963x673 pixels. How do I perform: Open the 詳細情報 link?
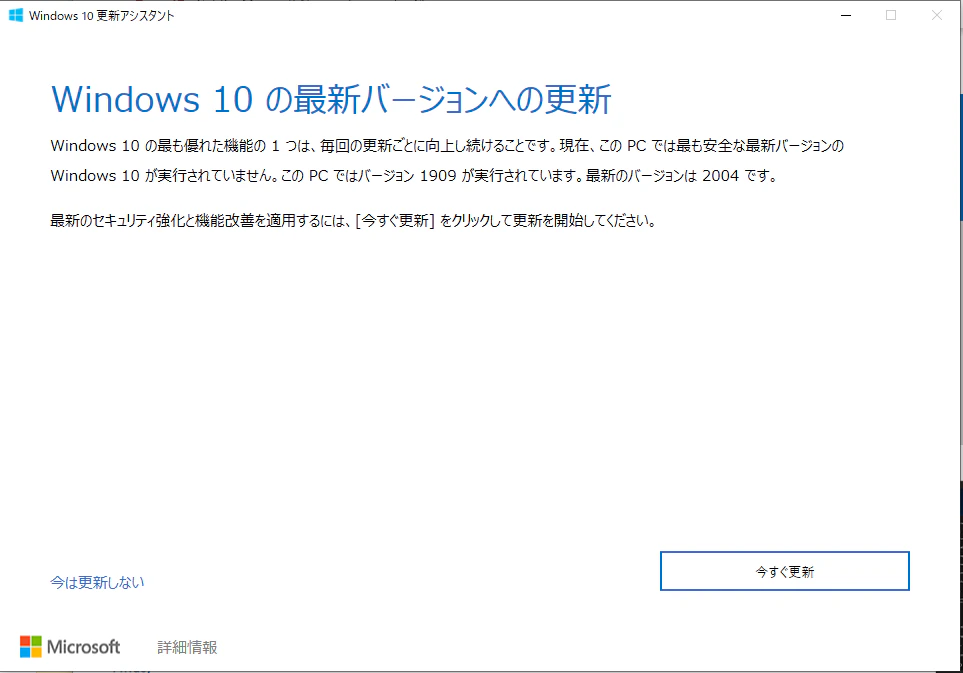click(x=187, y=647)
